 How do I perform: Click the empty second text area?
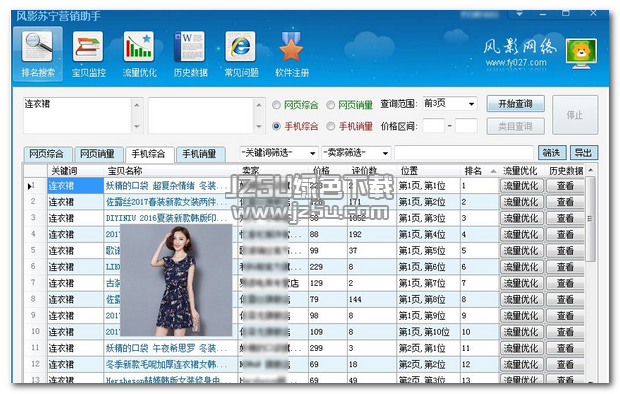pos(201,115)
